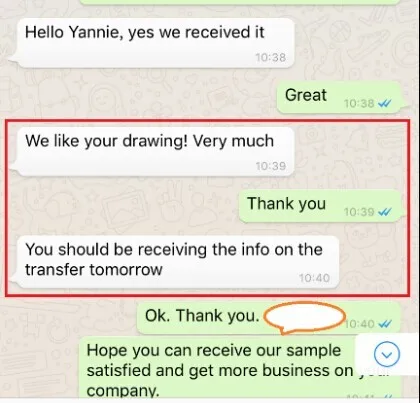Click the word company in the last message
This screenshot has width=420, height=403.
(123, 391)
